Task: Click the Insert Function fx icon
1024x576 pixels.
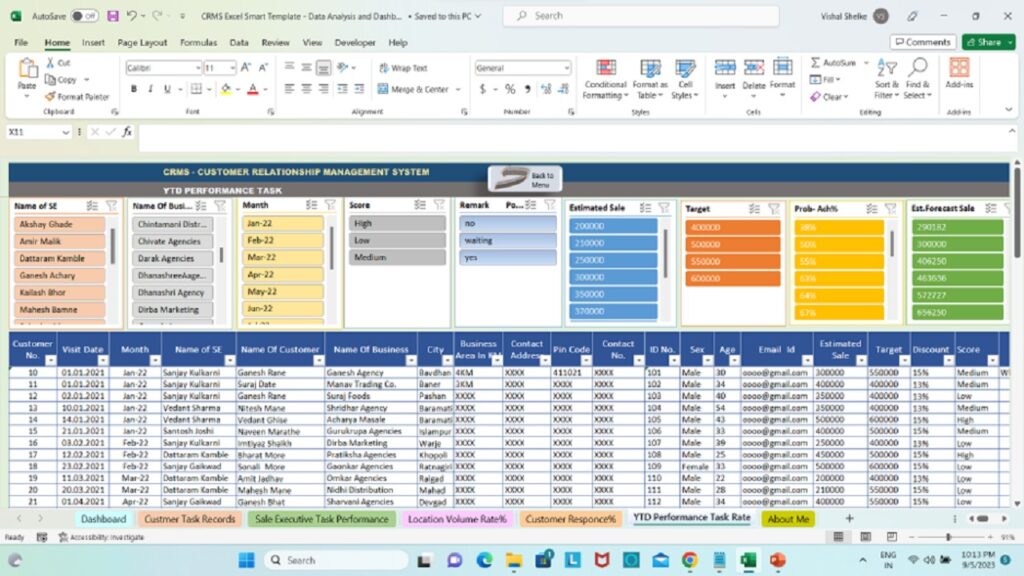Action: (127, 132)
